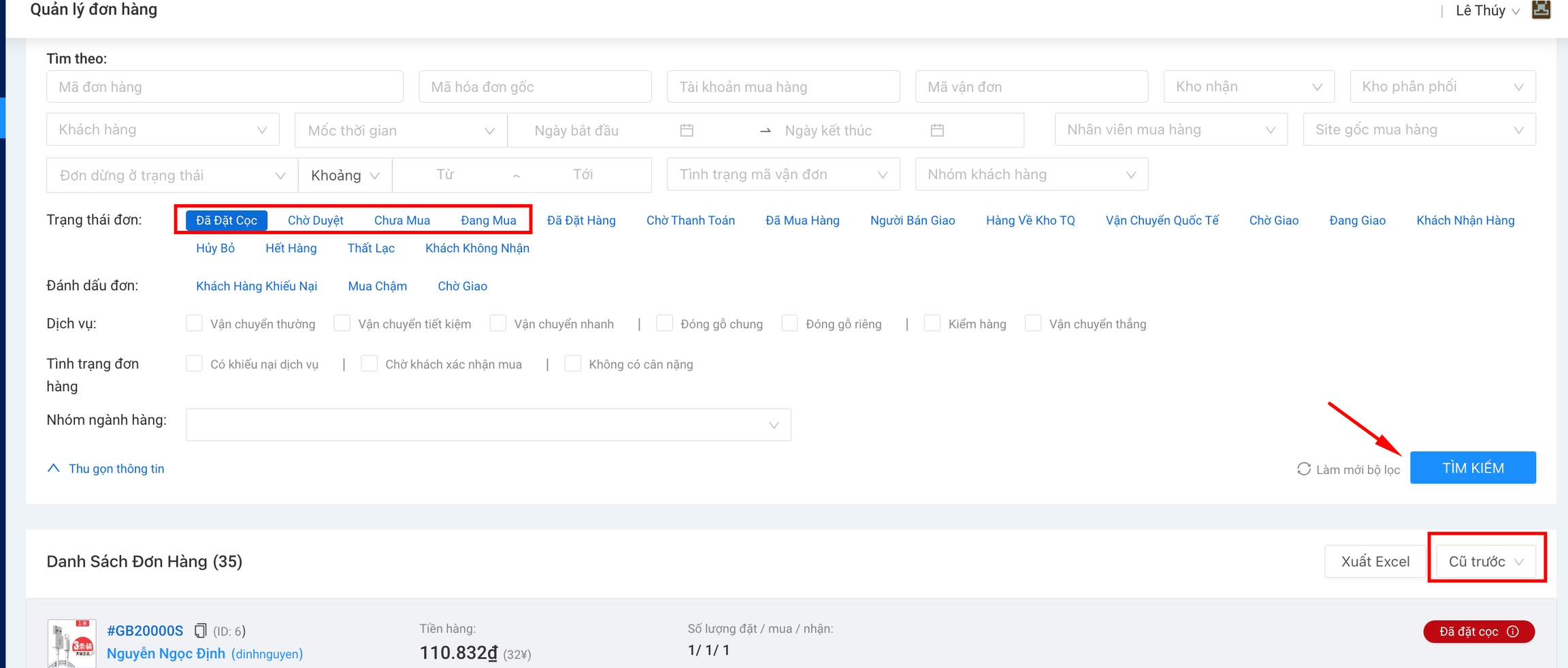Focus the Mã đơn hàng input field
Screen dimensions: 1568x668
(225, 87)
